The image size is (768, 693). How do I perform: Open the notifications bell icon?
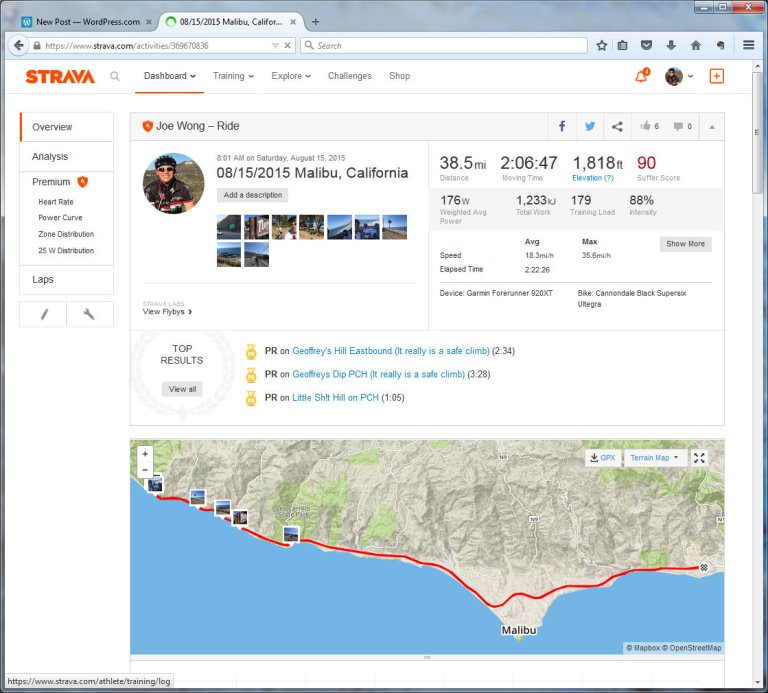click(642, 76)
